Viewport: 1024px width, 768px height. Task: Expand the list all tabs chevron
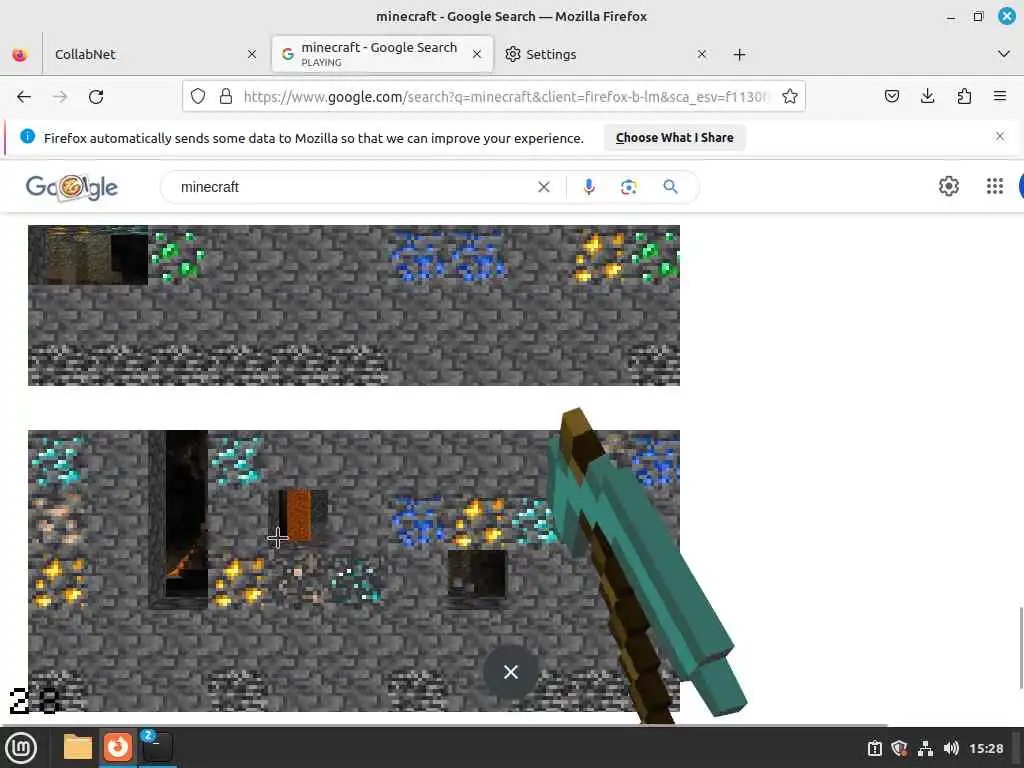1004,54
